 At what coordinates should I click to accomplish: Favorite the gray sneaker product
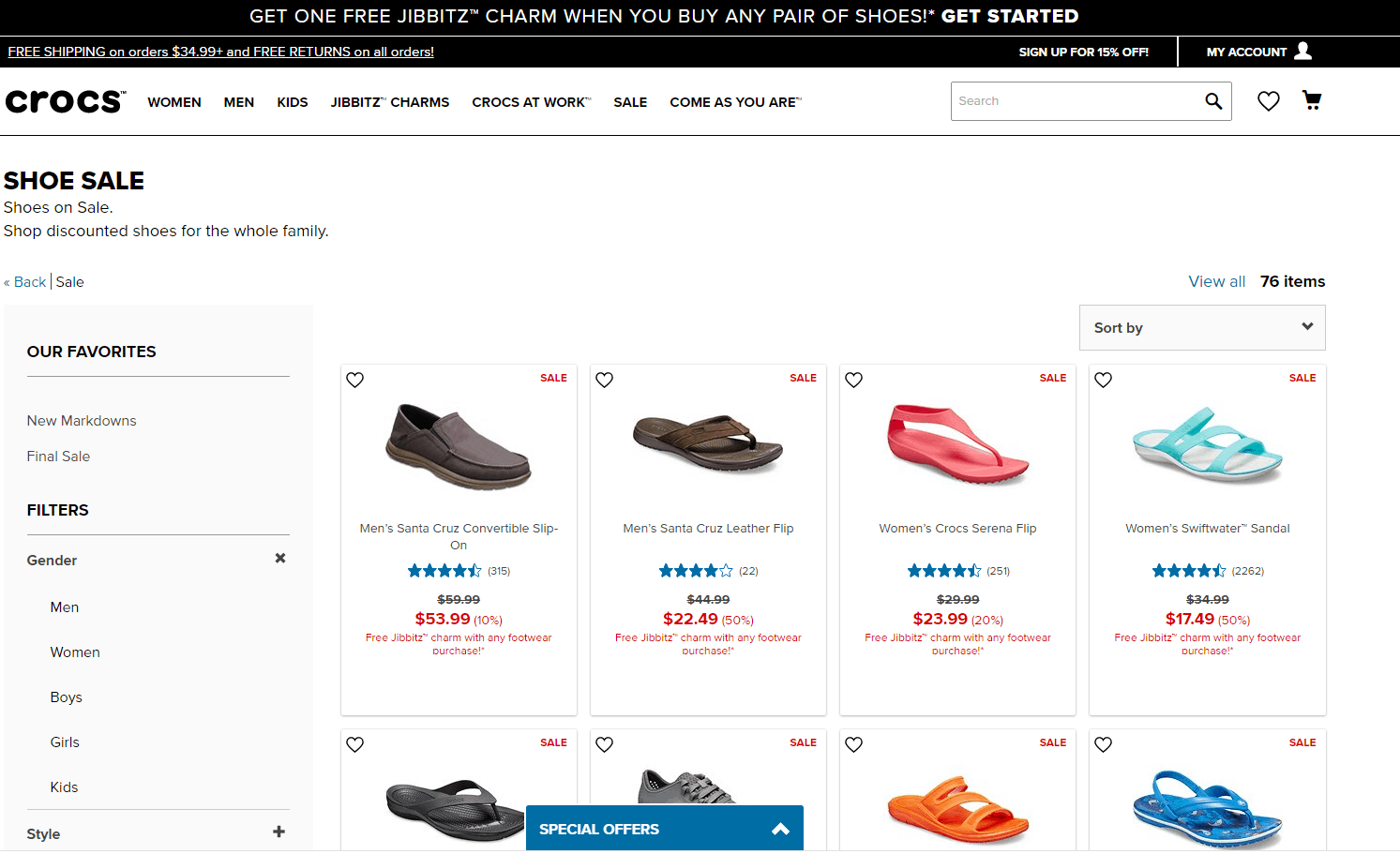click(x=605, y=744)
